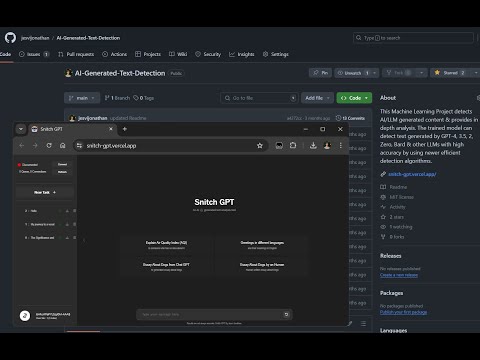Bookmark the page with the star icon

tap(260, 145)
